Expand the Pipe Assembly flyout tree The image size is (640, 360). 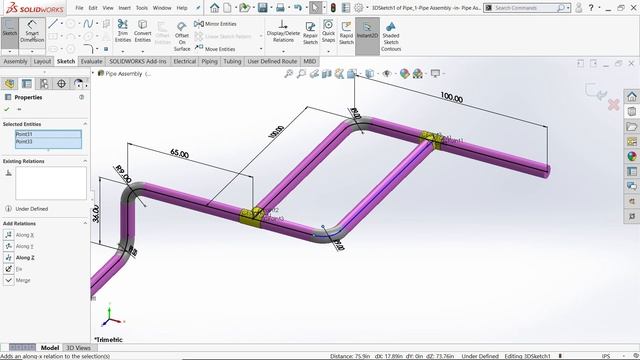click(93, 73)
